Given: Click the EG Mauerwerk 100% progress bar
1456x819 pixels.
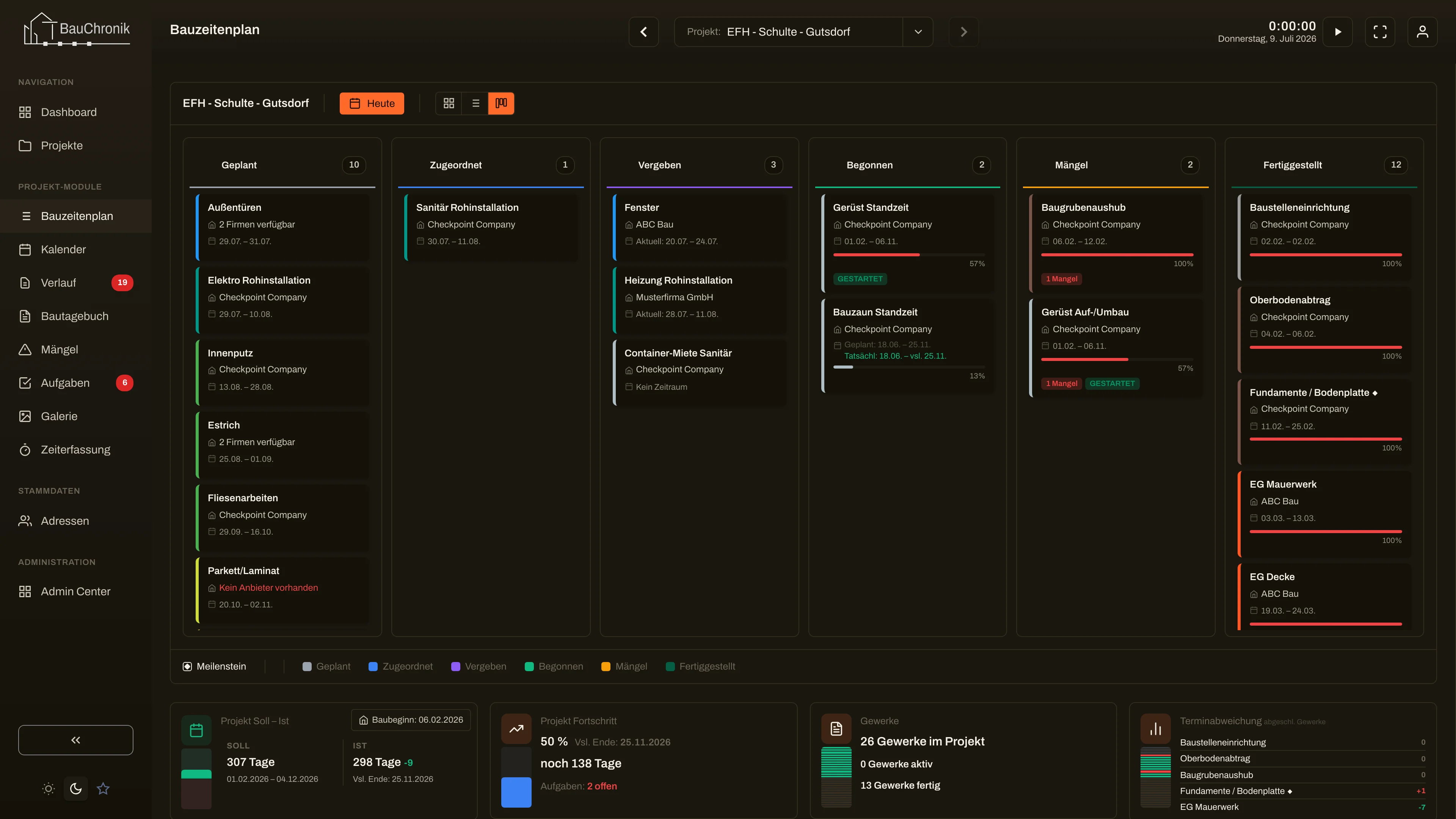Looking at the screenshot, I should (1326, 531).
